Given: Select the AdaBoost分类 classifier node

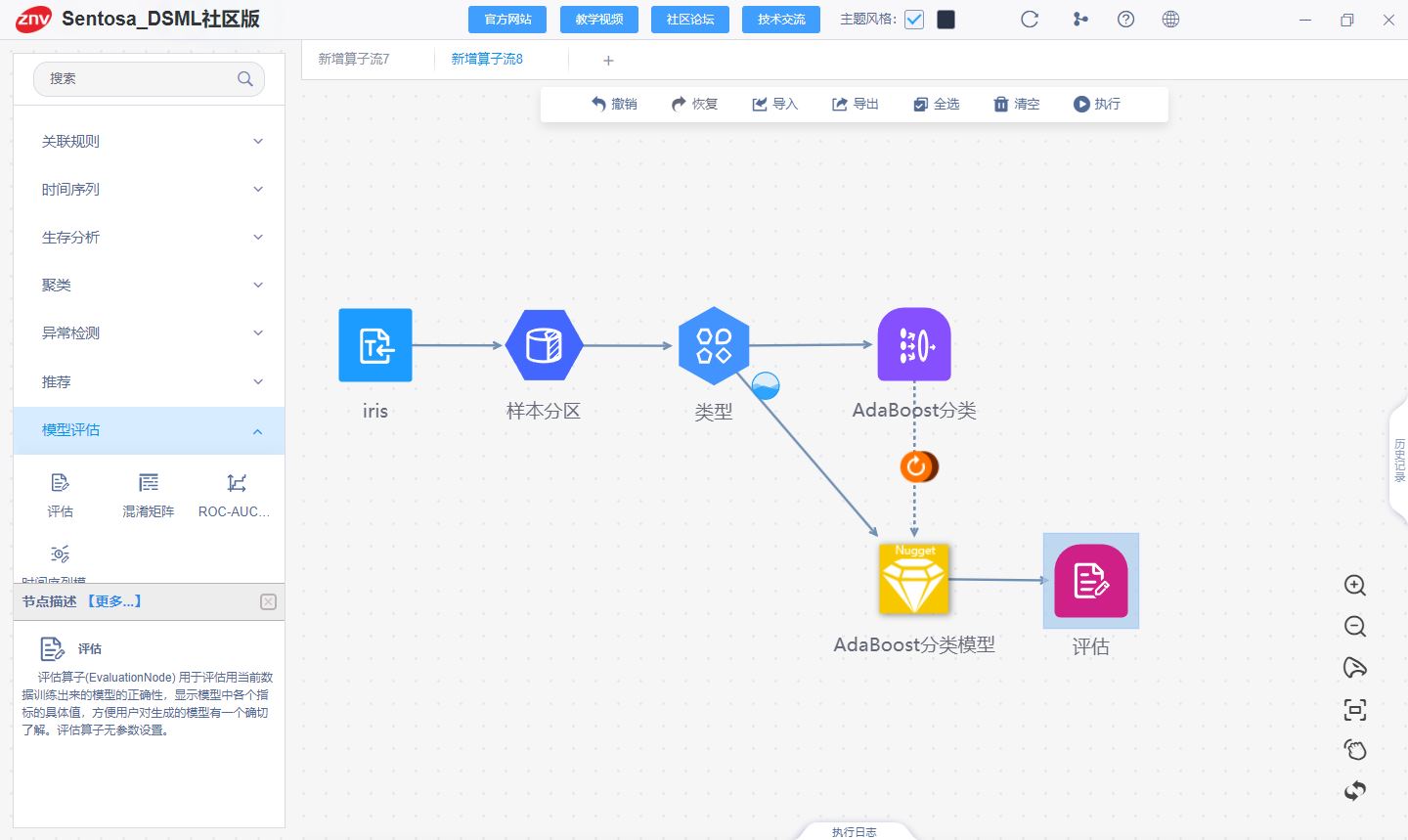Looking at the screenshot, I should pyautogui.click(x=914, y=345).
